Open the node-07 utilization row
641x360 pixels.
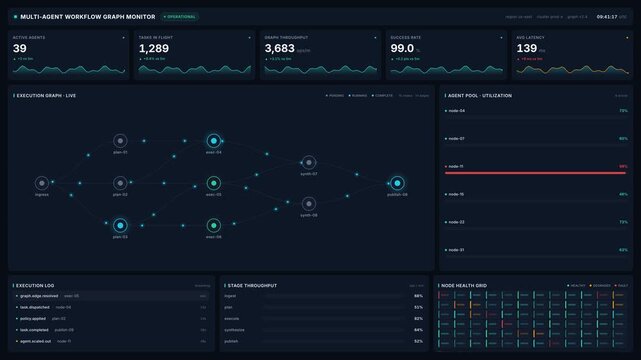(536, 141)
